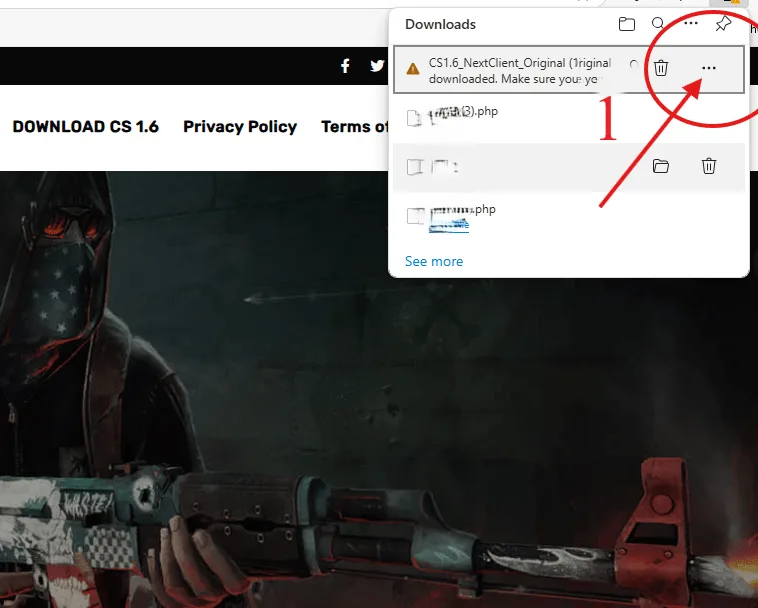The width and height of the screenshot is (758, 608).
Task: Search downloads with the magnifier icon
Action: click(658, 23)
